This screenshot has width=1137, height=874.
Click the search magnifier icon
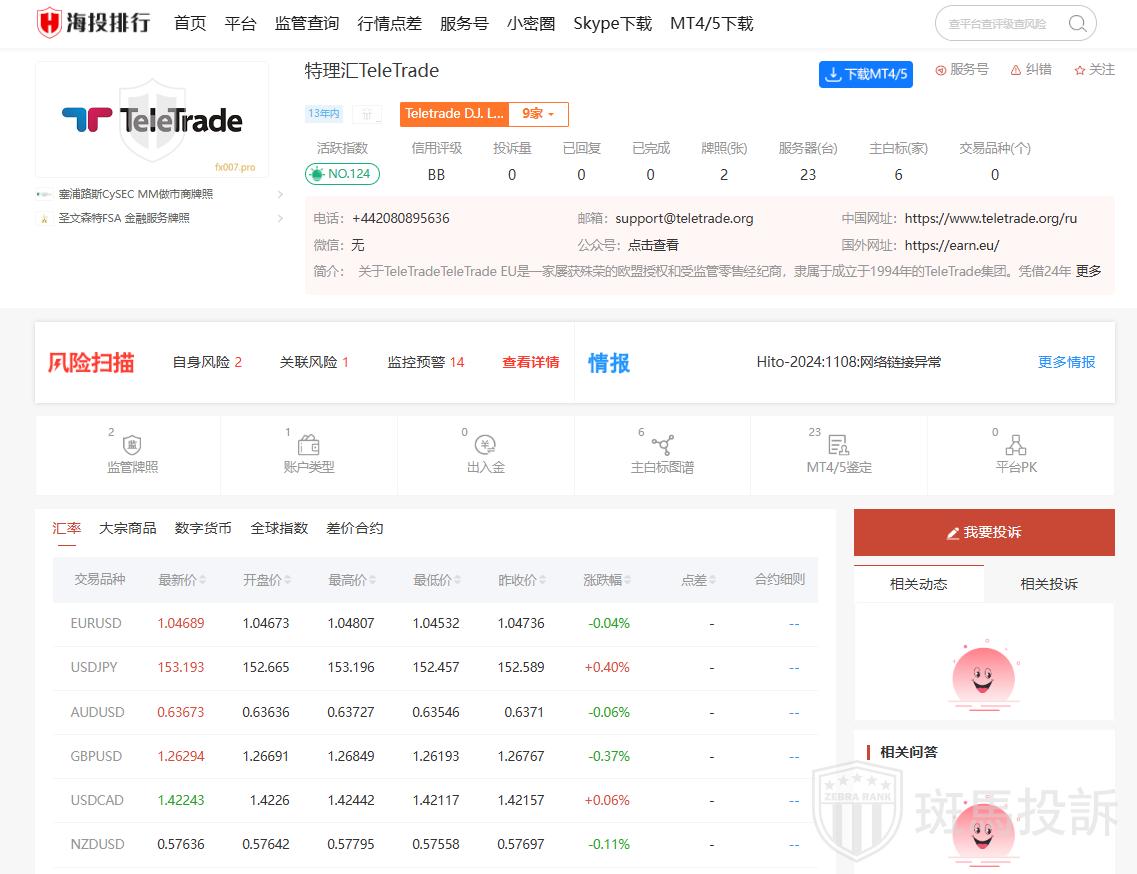1077,24
